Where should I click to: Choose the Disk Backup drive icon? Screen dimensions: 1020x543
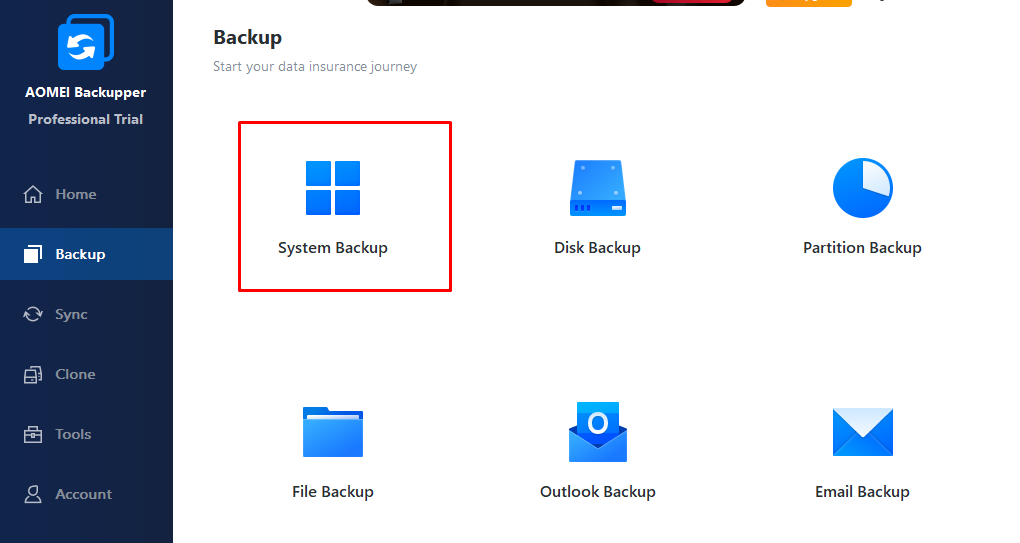pyautogui.click(x=598, y=188)
